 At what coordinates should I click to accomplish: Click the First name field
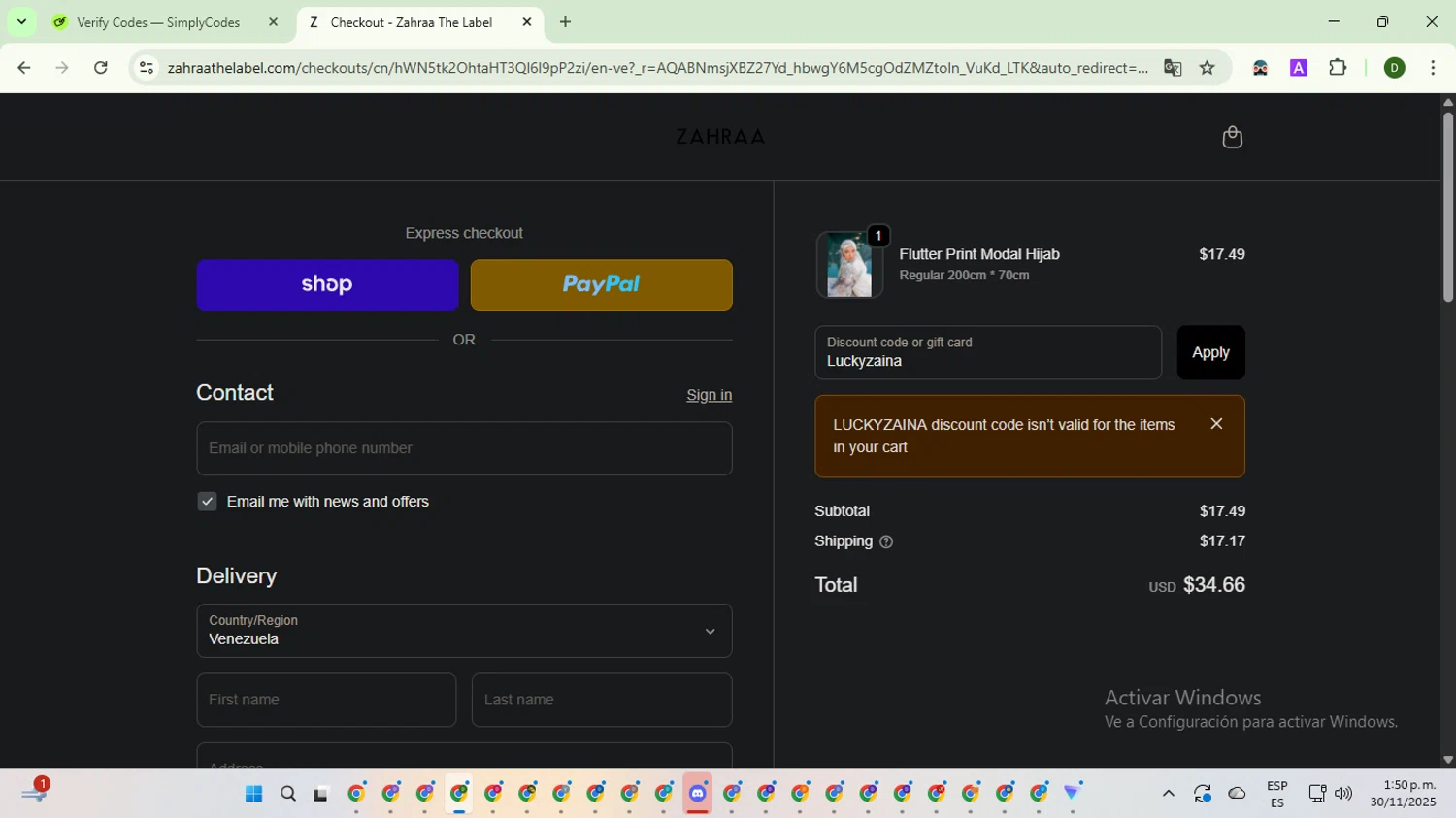click(x=326, y=700)
